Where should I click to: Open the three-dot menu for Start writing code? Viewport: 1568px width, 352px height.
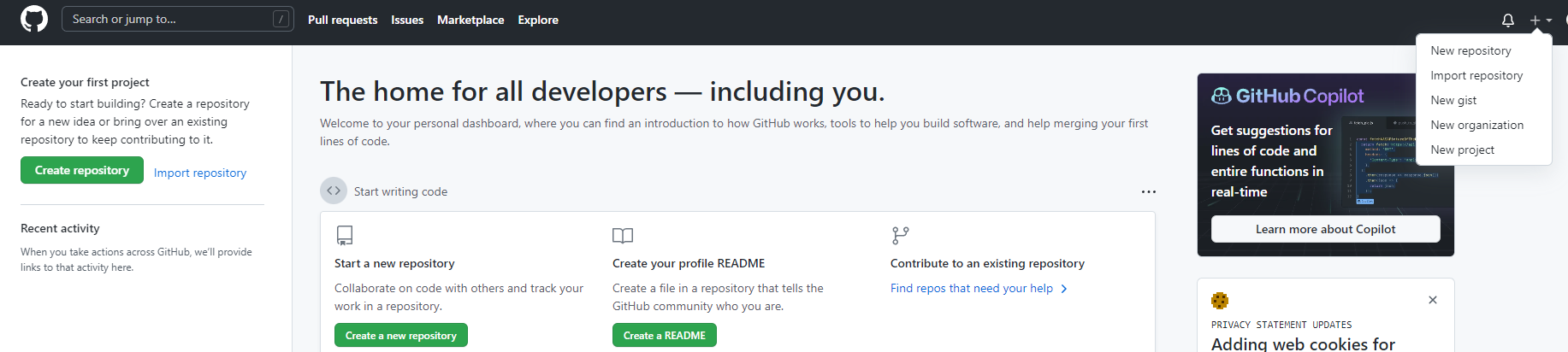coord(1149,191)
